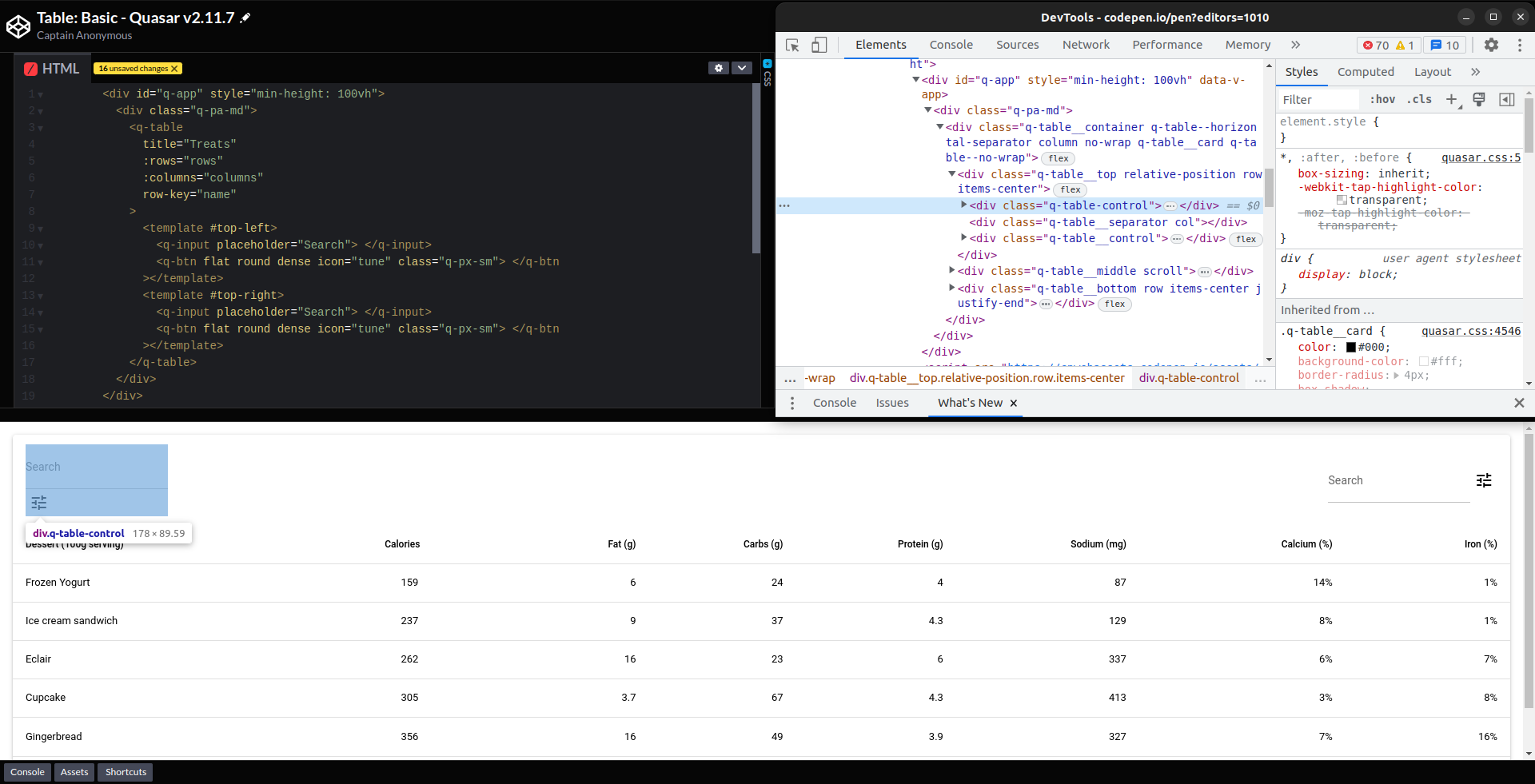The height and width of the screenshot is (784, 1535).
Task: Open the Computed styles tab
Action: (1366, 72)
